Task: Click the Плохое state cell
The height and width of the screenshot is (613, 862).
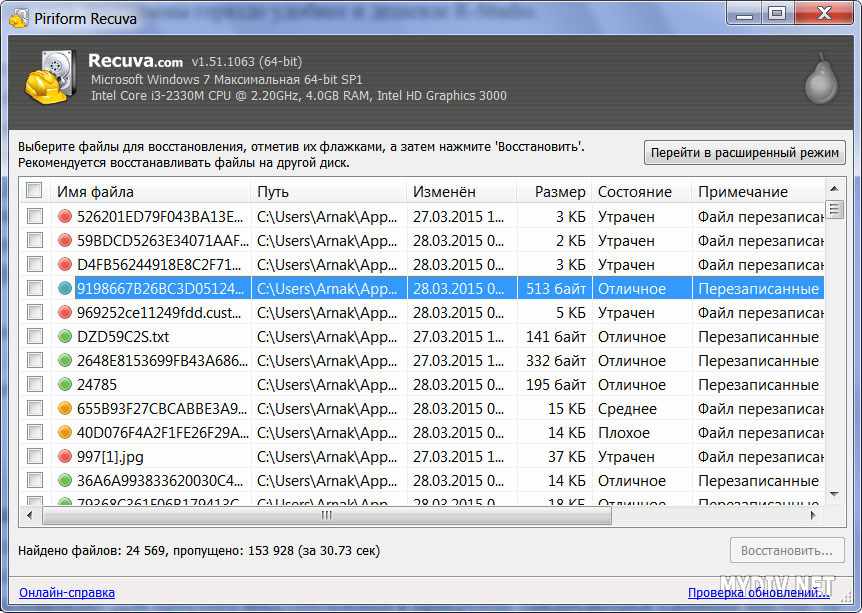Action: tap(624, 433)
